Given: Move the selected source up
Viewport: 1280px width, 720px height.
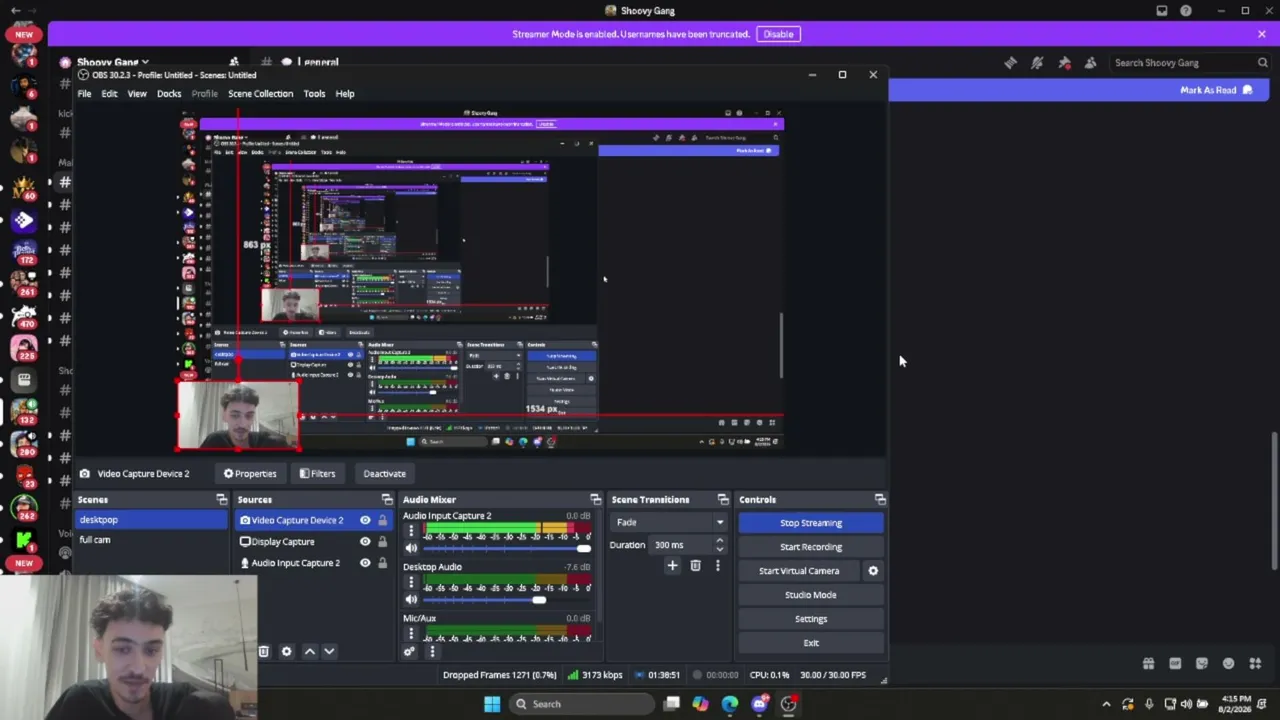Looking at the screenshot, I should tap(310, 651).
